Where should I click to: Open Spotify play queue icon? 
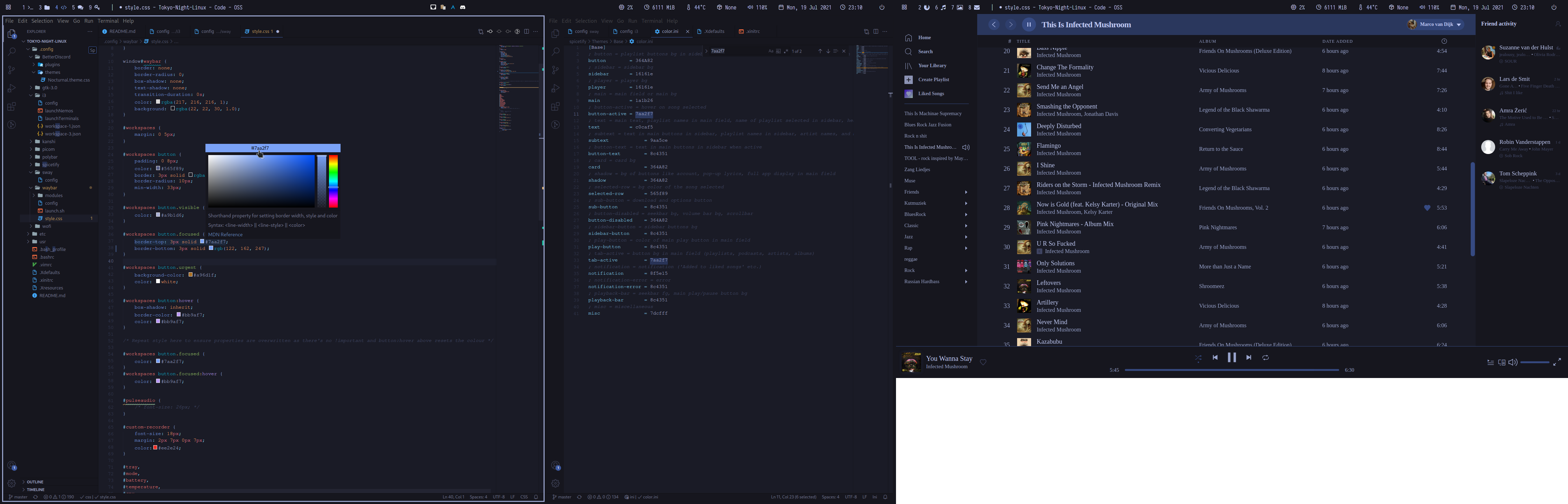1491,362
